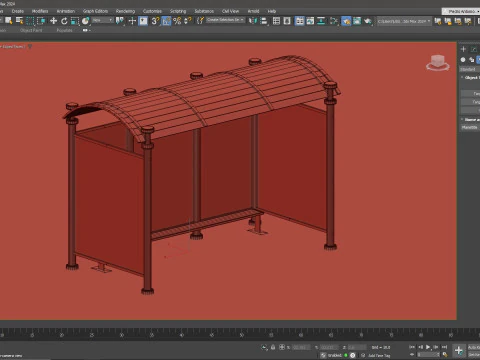Open Standard primitives type dropdown
The height and width of the screenshot is (360, 480).
tap(470, 69)
